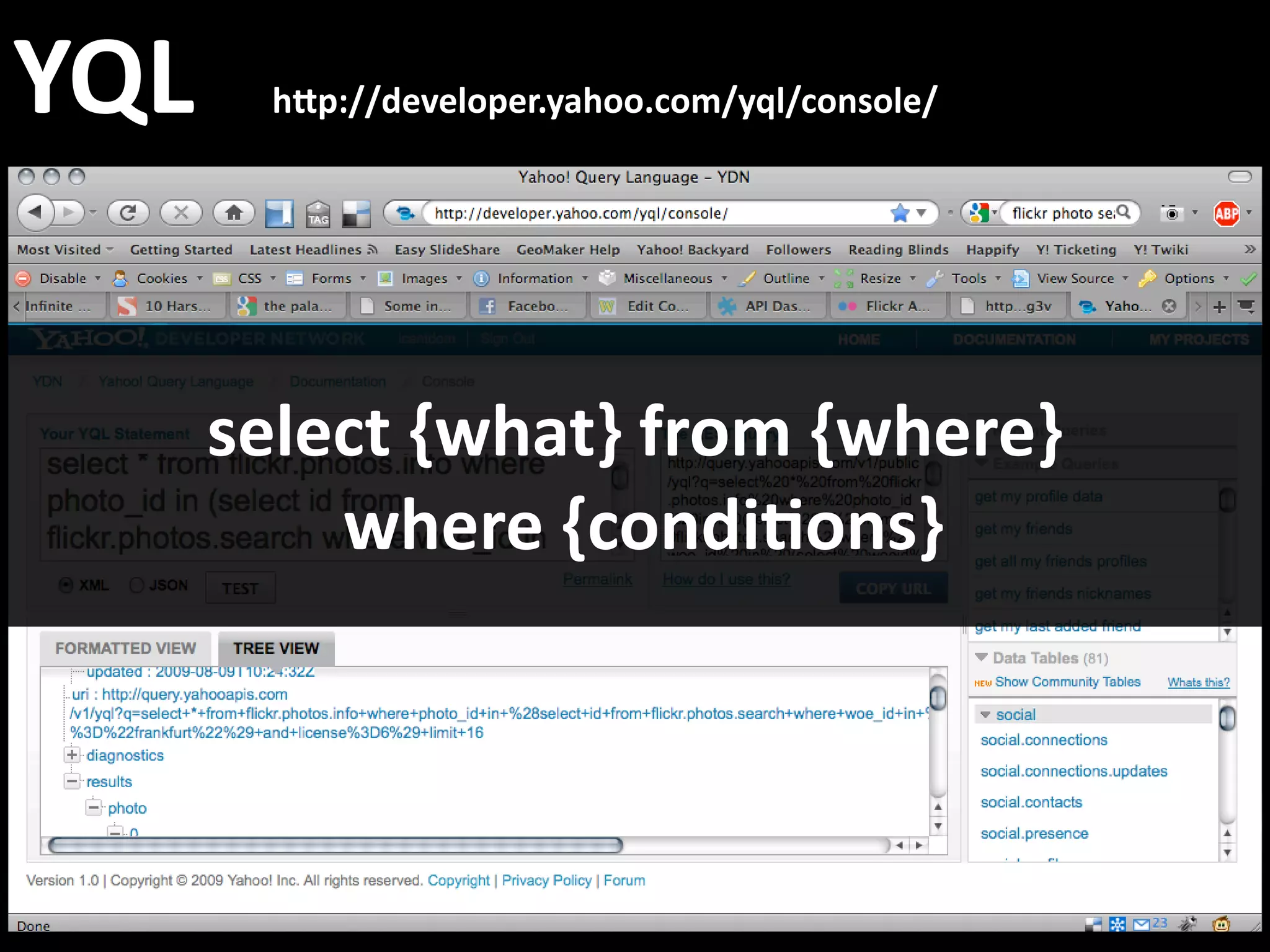The width and height of the screenshot is (1270, 952).
Task: Switch to the API Das... browser tab
Action: click(x=769, y=306)
